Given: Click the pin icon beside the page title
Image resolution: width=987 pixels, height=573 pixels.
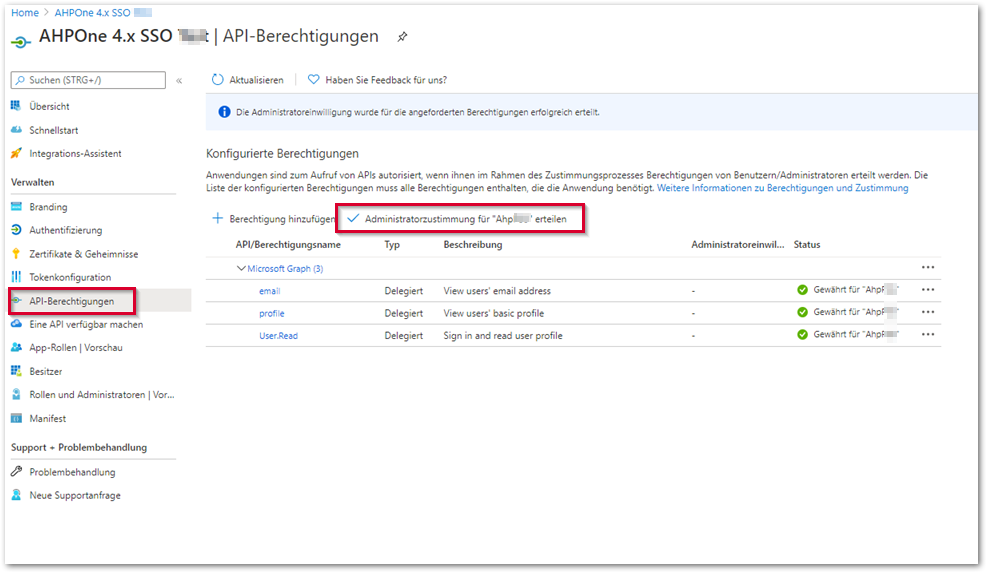Looking at the screenshot, I should click(402, 37).
